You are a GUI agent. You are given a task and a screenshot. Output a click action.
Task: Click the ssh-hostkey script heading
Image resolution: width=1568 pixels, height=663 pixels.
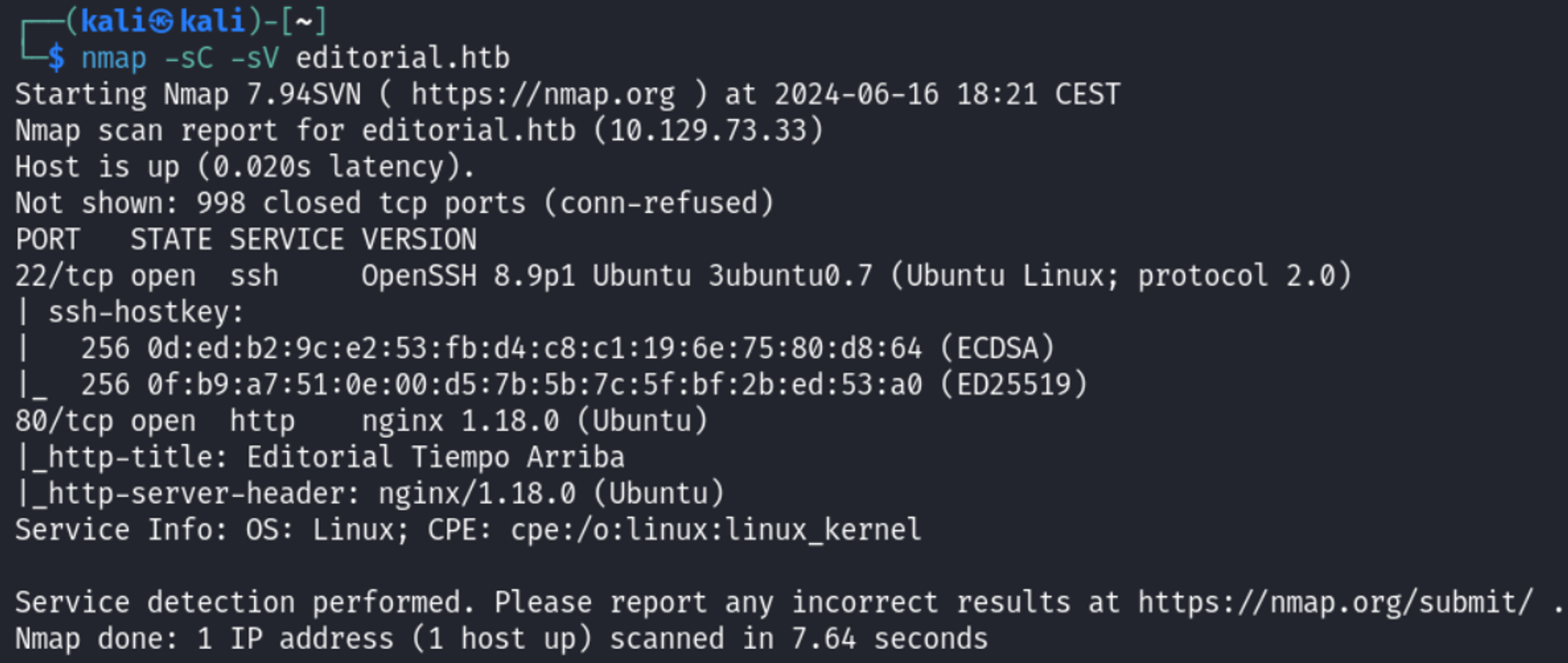[x=146, y=312]
